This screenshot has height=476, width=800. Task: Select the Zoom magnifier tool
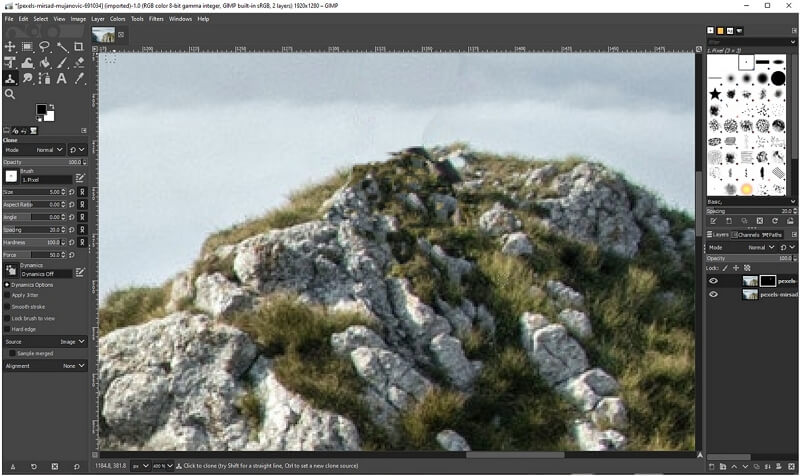(10, 94)
